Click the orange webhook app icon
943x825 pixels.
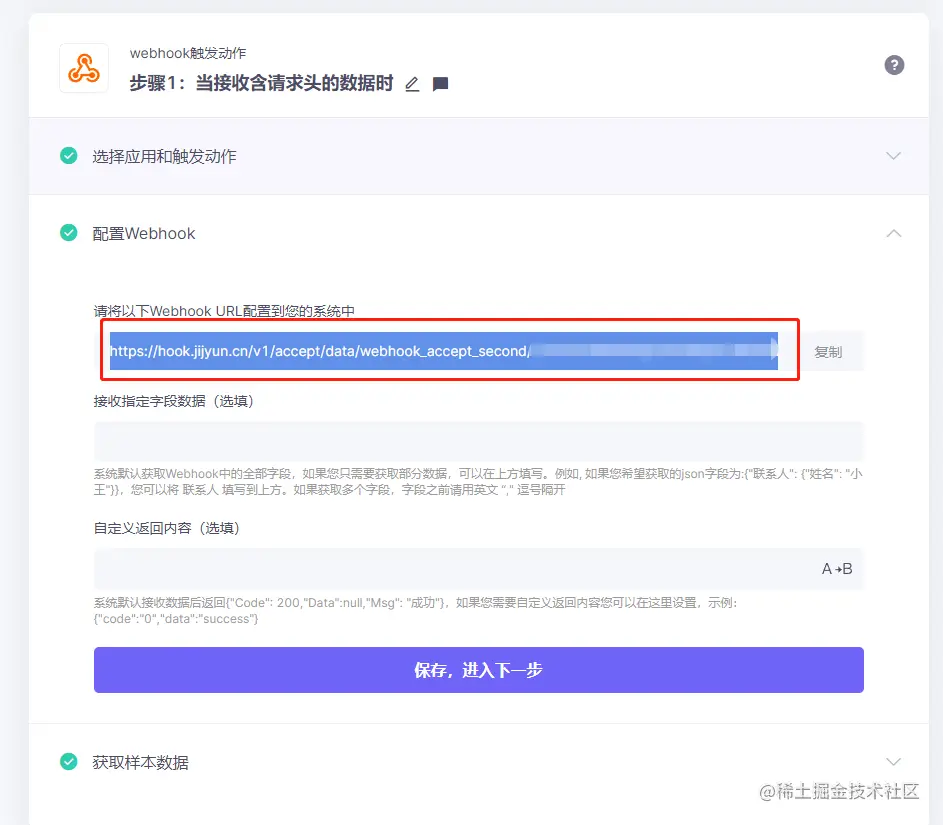tap(84, 68)
